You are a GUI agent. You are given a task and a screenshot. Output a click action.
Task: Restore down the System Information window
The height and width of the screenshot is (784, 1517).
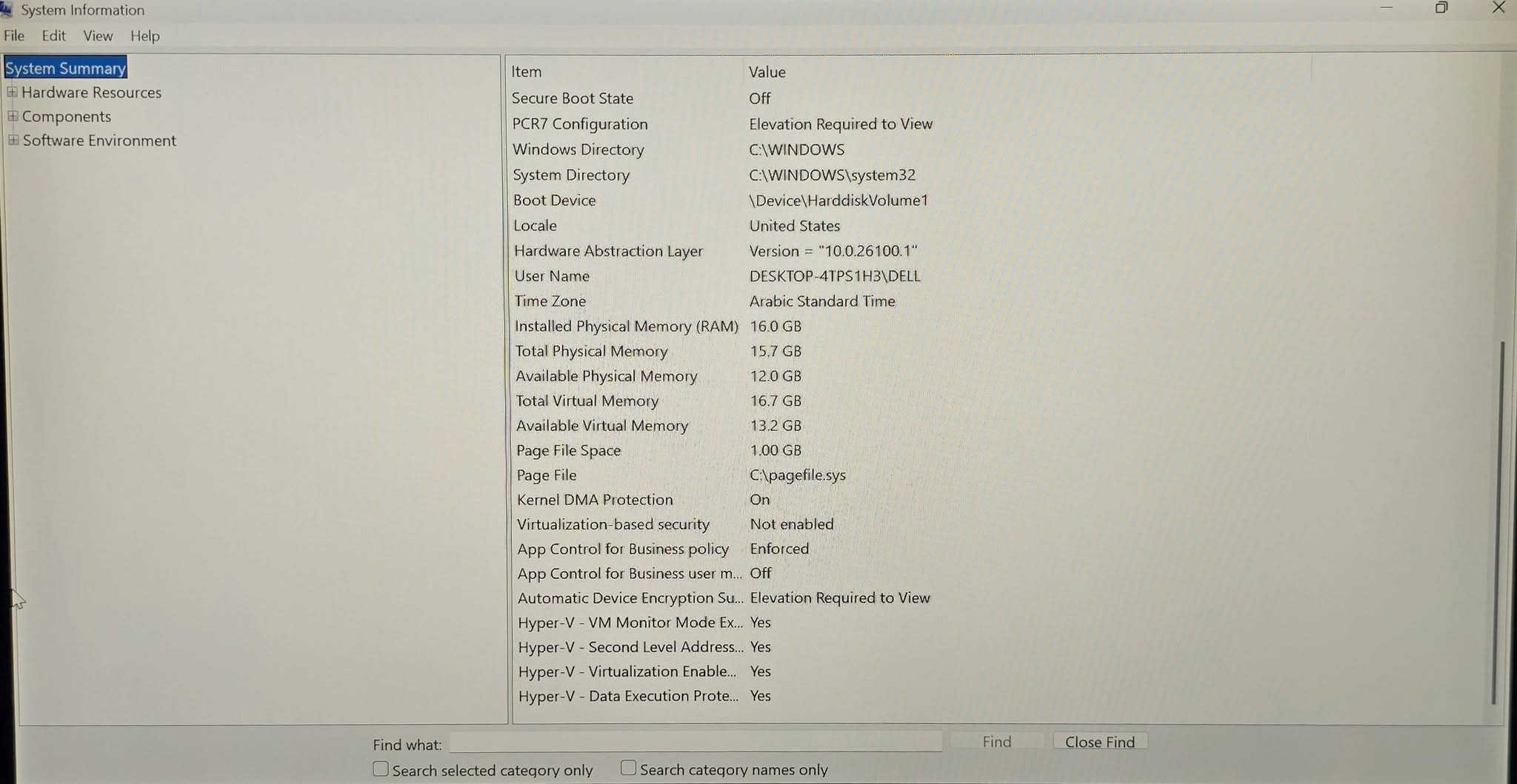tap(1441, 8)
